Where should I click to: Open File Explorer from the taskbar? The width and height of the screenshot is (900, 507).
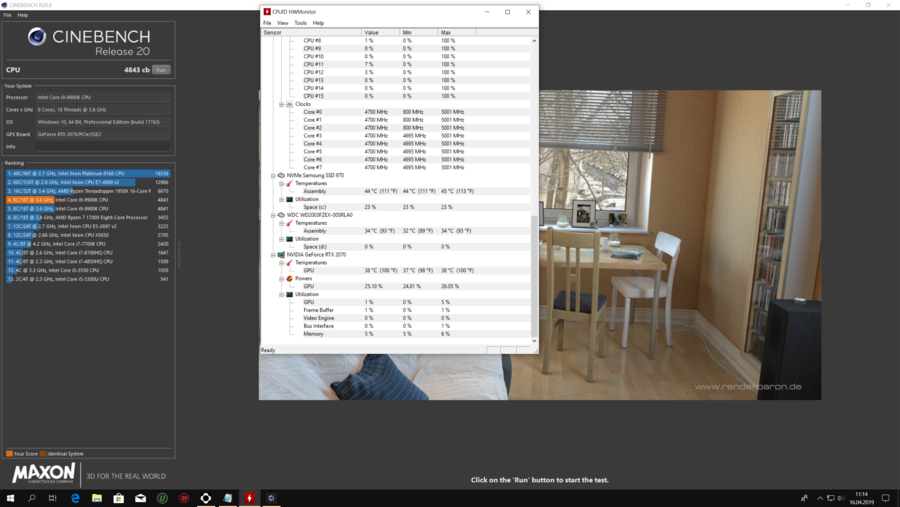coord(96,498)
